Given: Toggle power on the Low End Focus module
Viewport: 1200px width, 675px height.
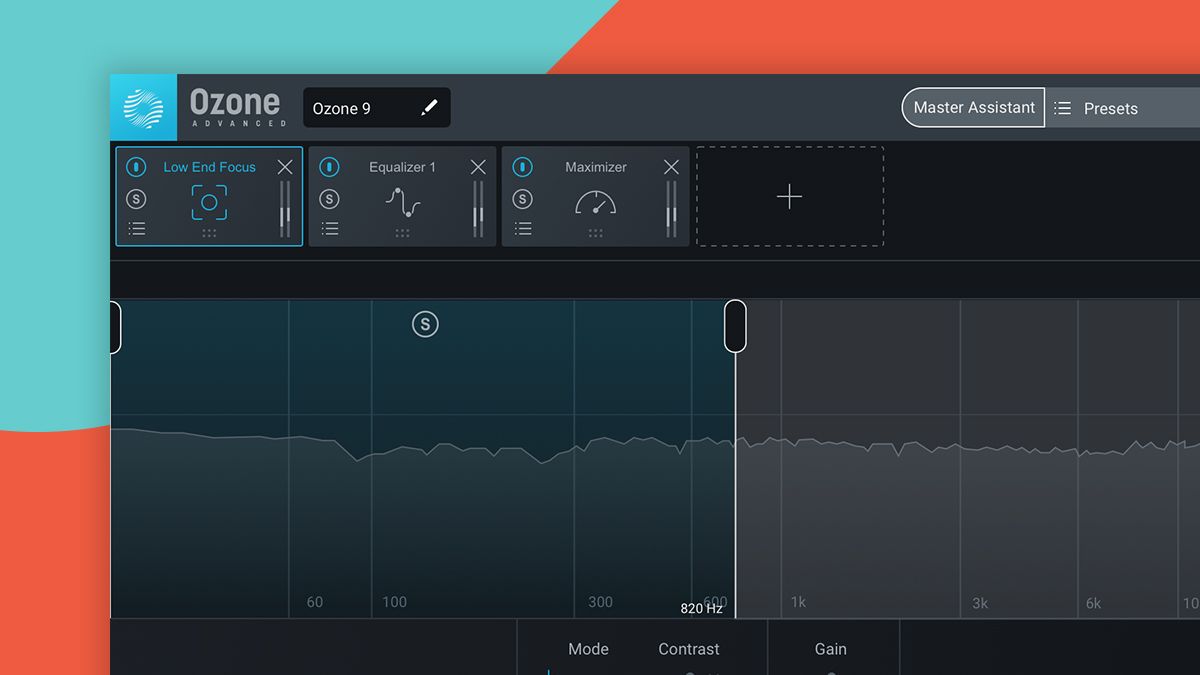Looking at the screenshot, I should [137, 167].
